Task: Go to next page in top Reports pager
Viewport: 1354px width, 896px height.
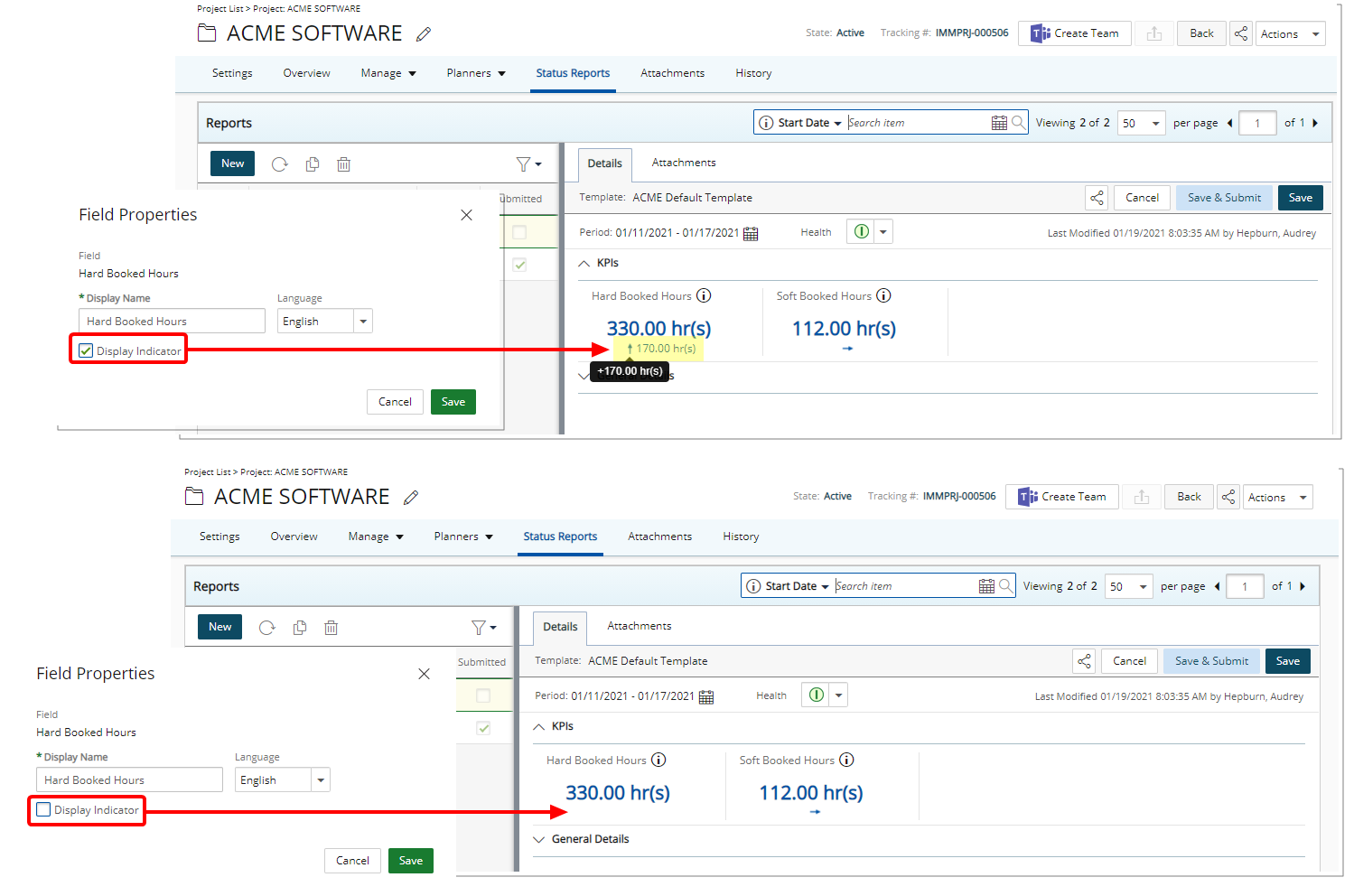Action: coord(1315,123)
